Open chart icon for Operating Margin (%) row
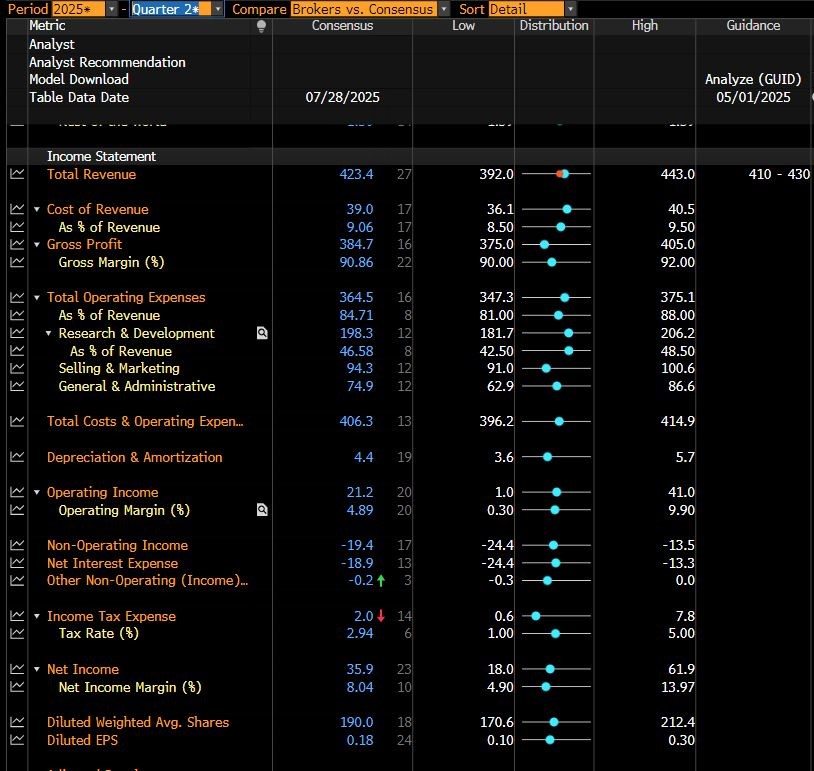The height and width of the screenshot is (771, 814). pyautogui.click(x=17, y=510)
